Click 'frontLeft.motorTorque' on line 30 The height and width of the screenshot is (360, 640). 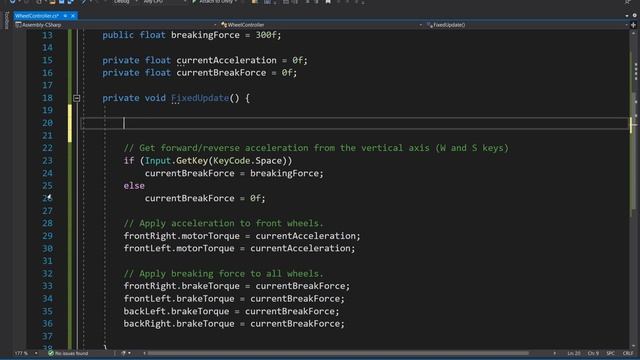(x=179, y=248)
